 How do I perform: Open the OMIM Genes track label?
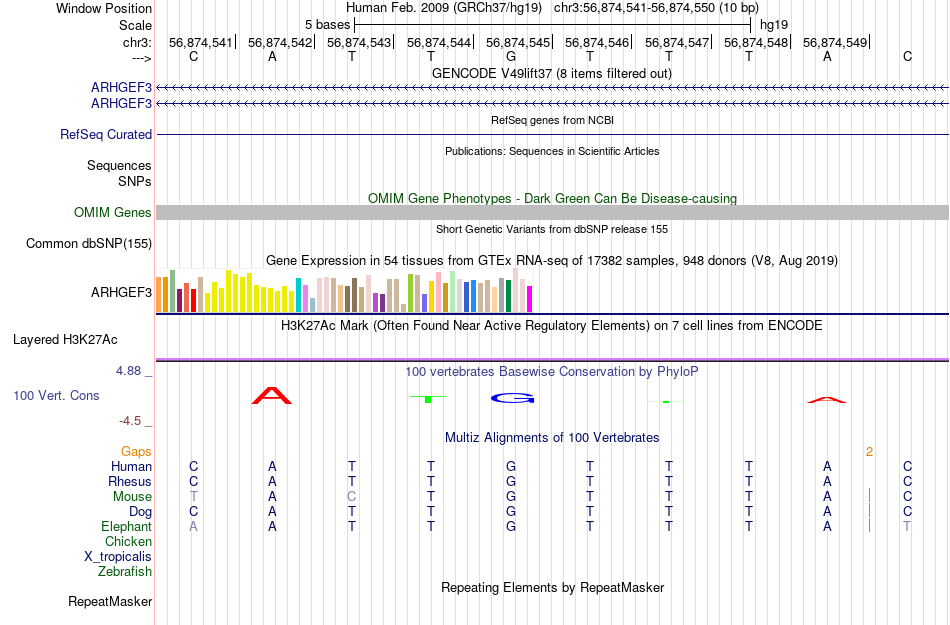(x=113, y=213)
